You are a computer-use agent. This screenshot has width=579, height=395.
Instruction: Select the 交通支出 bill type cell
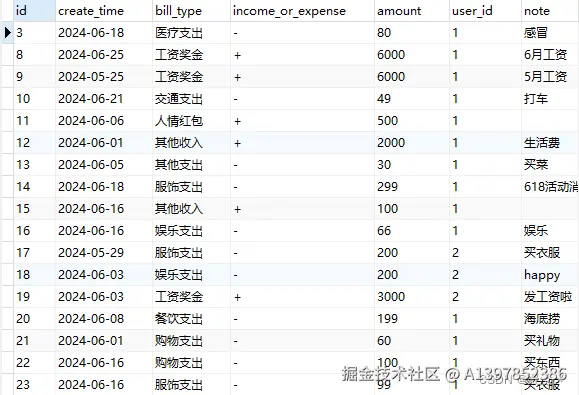click(x=191, y=99)
